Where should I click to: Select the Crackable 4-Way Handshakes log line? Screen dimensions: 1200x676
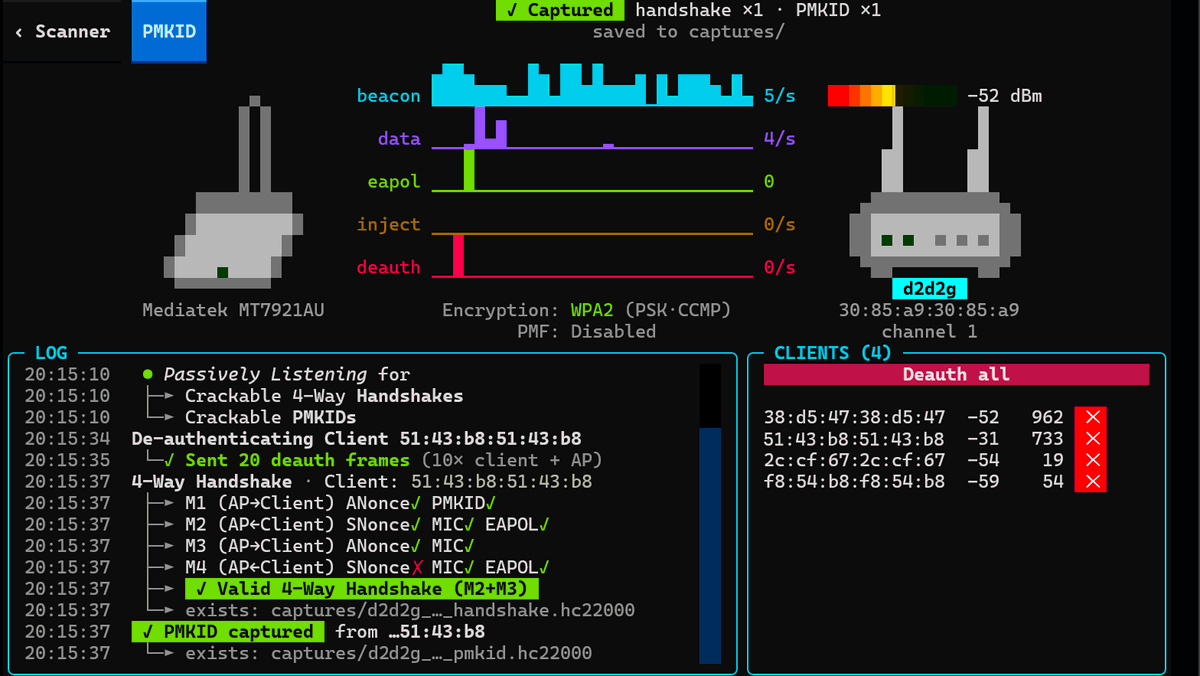click(x=324, y=396)
